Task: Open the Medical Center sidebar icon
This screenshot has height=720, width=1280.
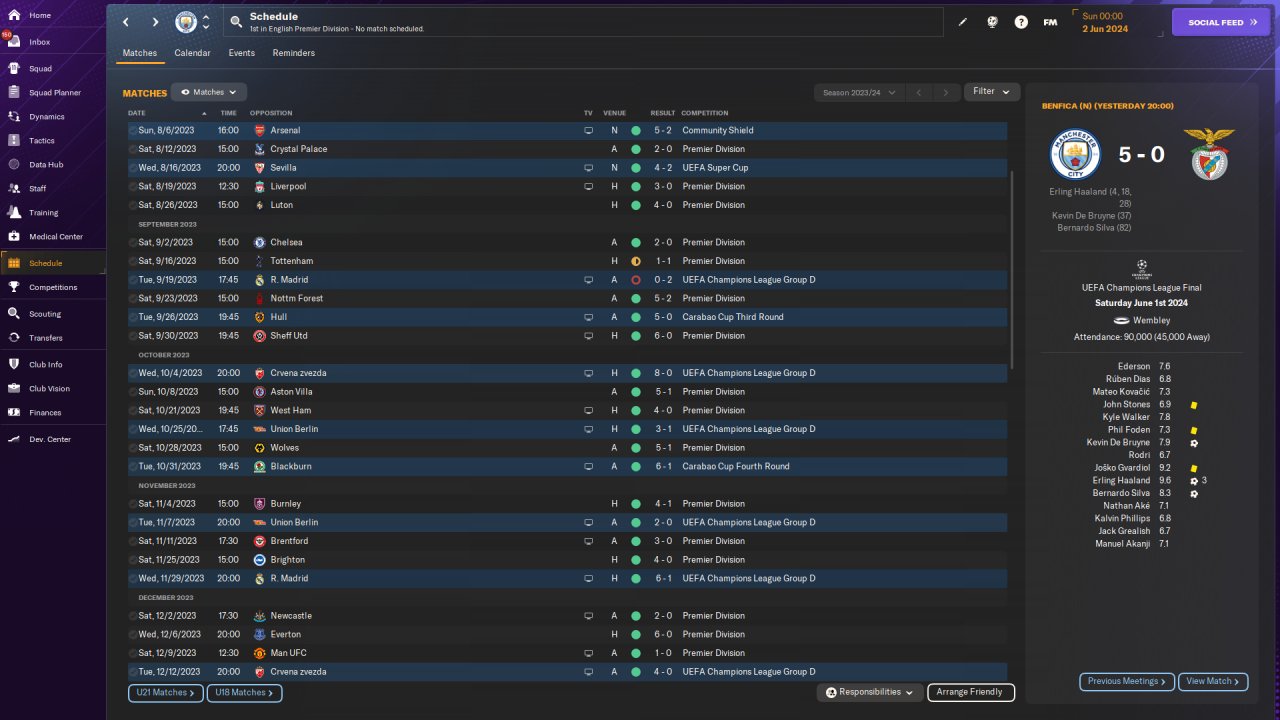Action: 14,237
